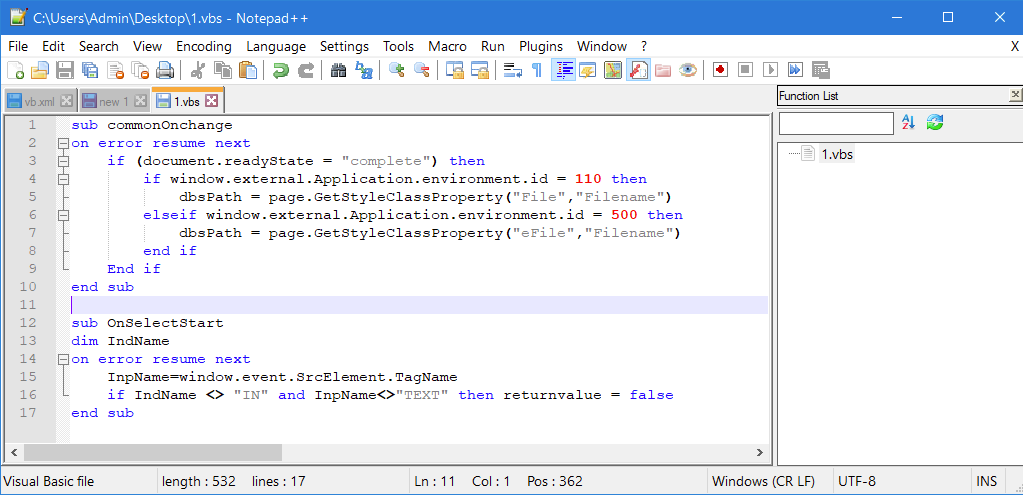The image size is (1023, 495).
Task: Toggle the indent guide toolbar button
Action: click(x=563, y=70)
